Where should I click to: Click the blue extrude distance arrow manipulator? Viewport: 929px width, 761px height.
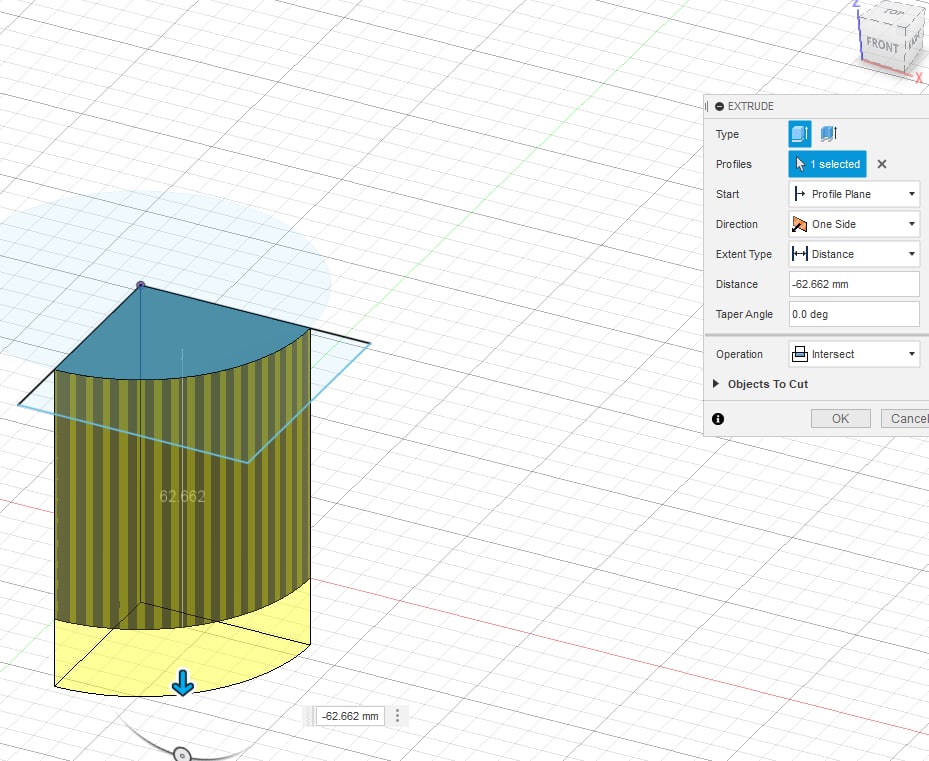tap(182, 683)
